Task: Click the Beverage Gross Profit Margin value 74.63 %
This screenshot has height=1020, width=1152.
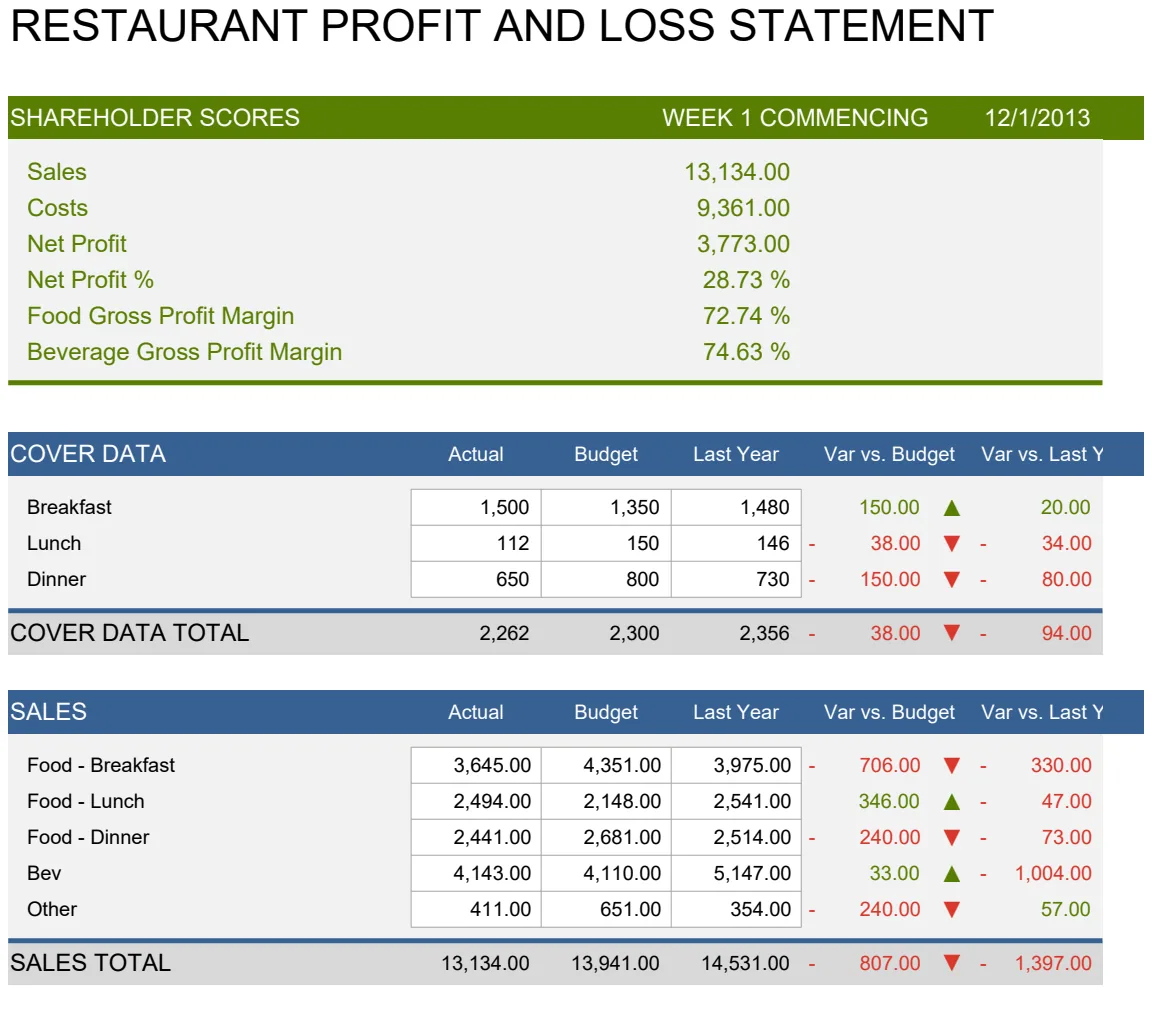Action: click(x=746, y=352)
